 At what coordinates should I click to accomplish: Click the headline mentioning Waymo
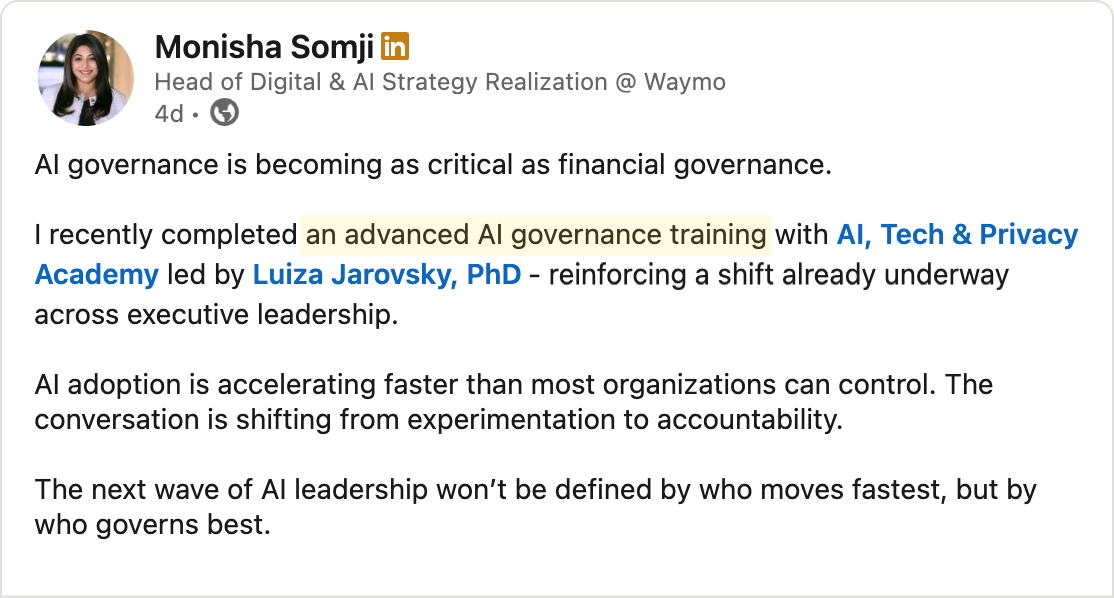pyautogui.click(x=440, y=82)
